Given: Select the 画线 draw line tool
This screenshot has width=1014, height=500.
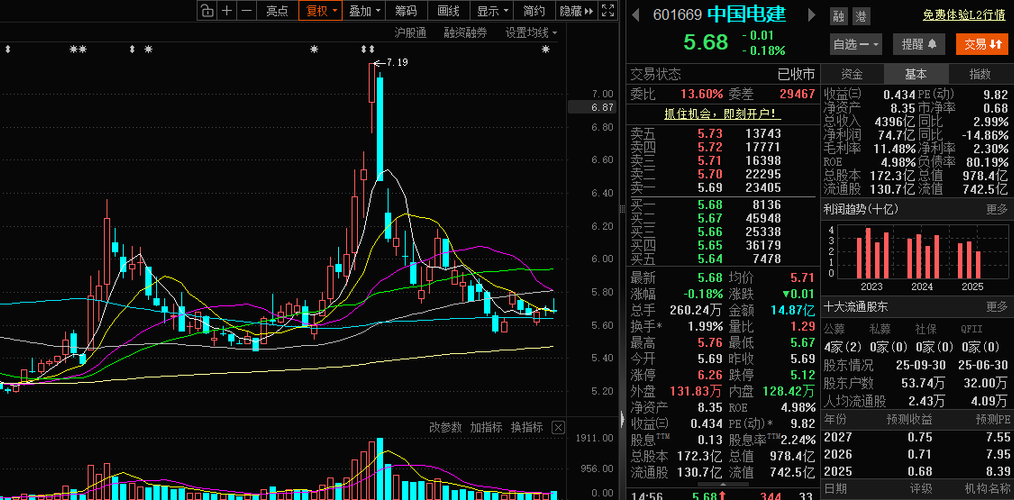Looking at the screenshot, I should click(448, 10).
